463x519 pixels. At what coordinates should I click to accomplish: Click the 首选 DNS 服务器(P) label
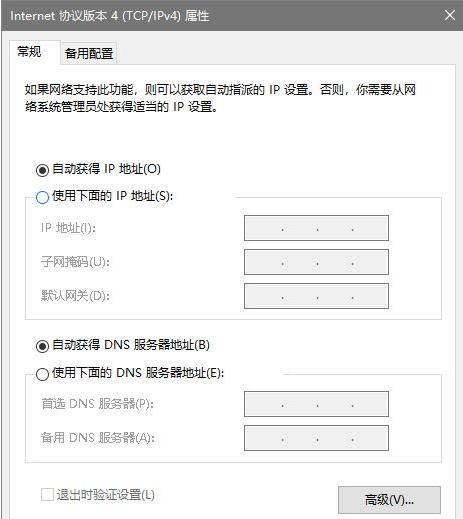pyautogui.click(x=97, y=404)
